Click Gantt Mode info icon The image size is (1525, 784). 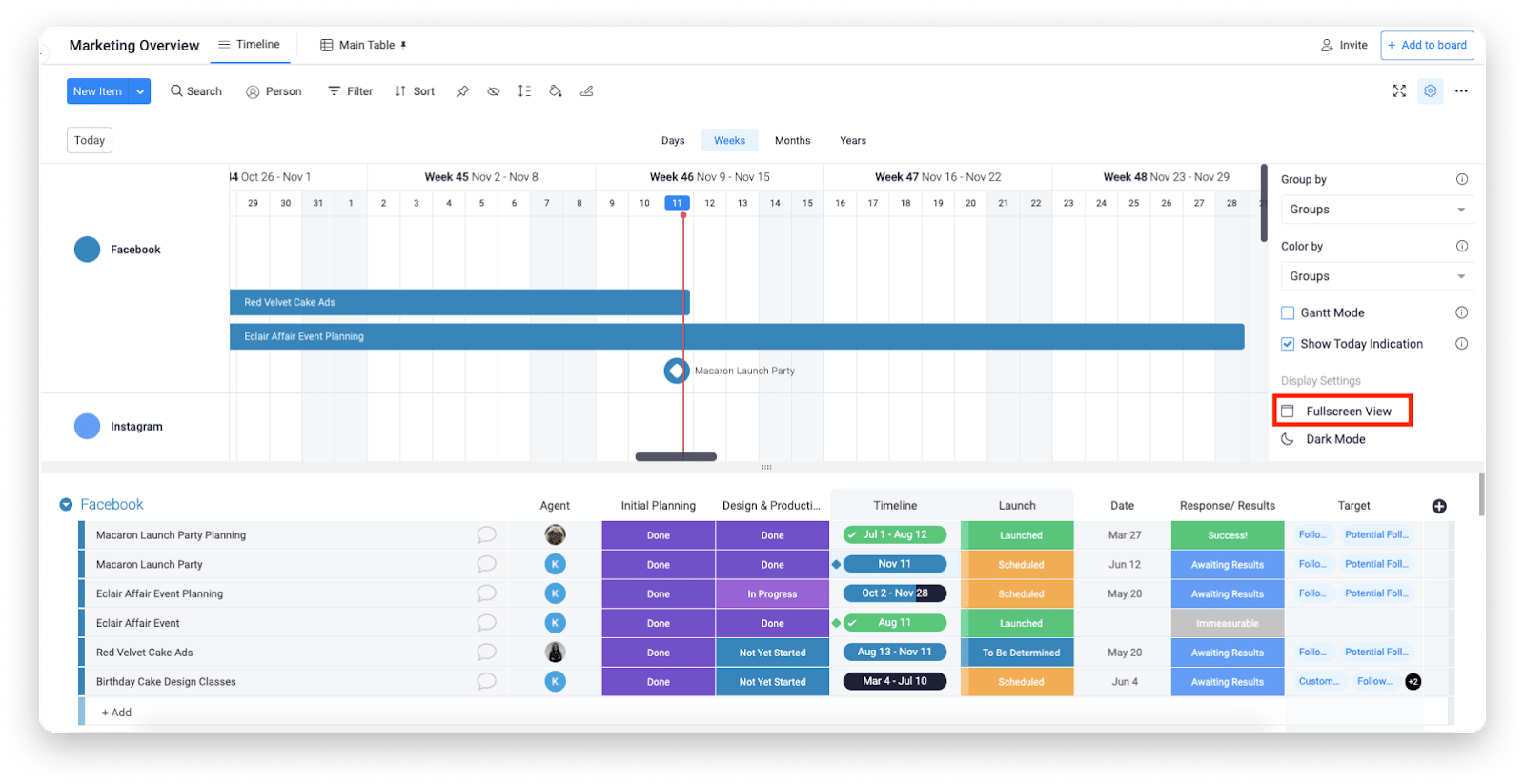click(1462, 312)
